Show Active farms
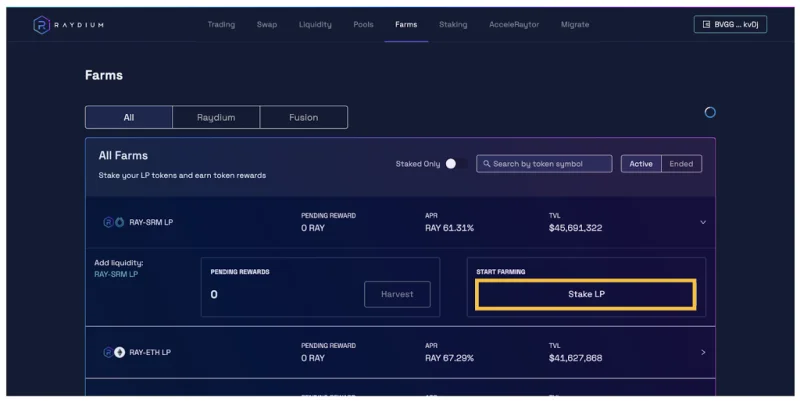Image resolution: width=800 pixels, height=401 pixels. pos(641,164)
